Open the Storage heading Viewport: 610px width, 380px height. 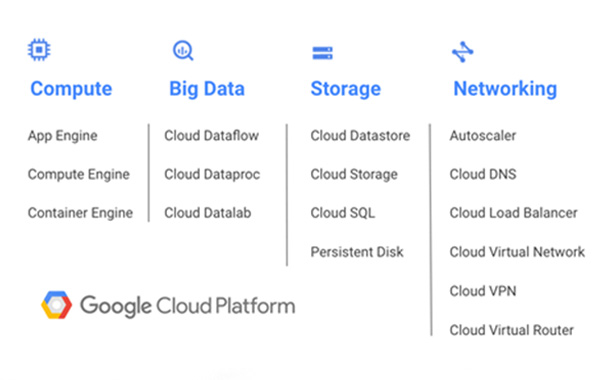click(345, 89)
